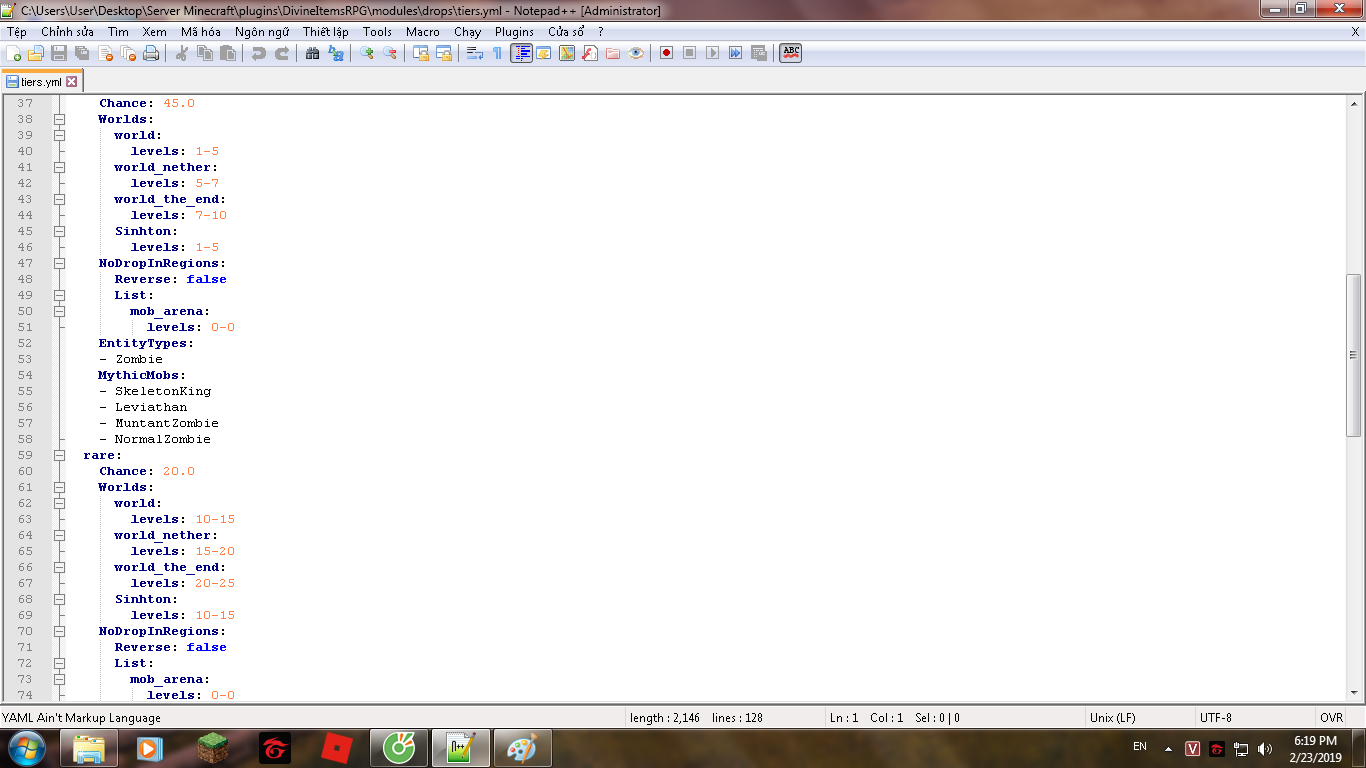Click the Open file folder icon

36,53
